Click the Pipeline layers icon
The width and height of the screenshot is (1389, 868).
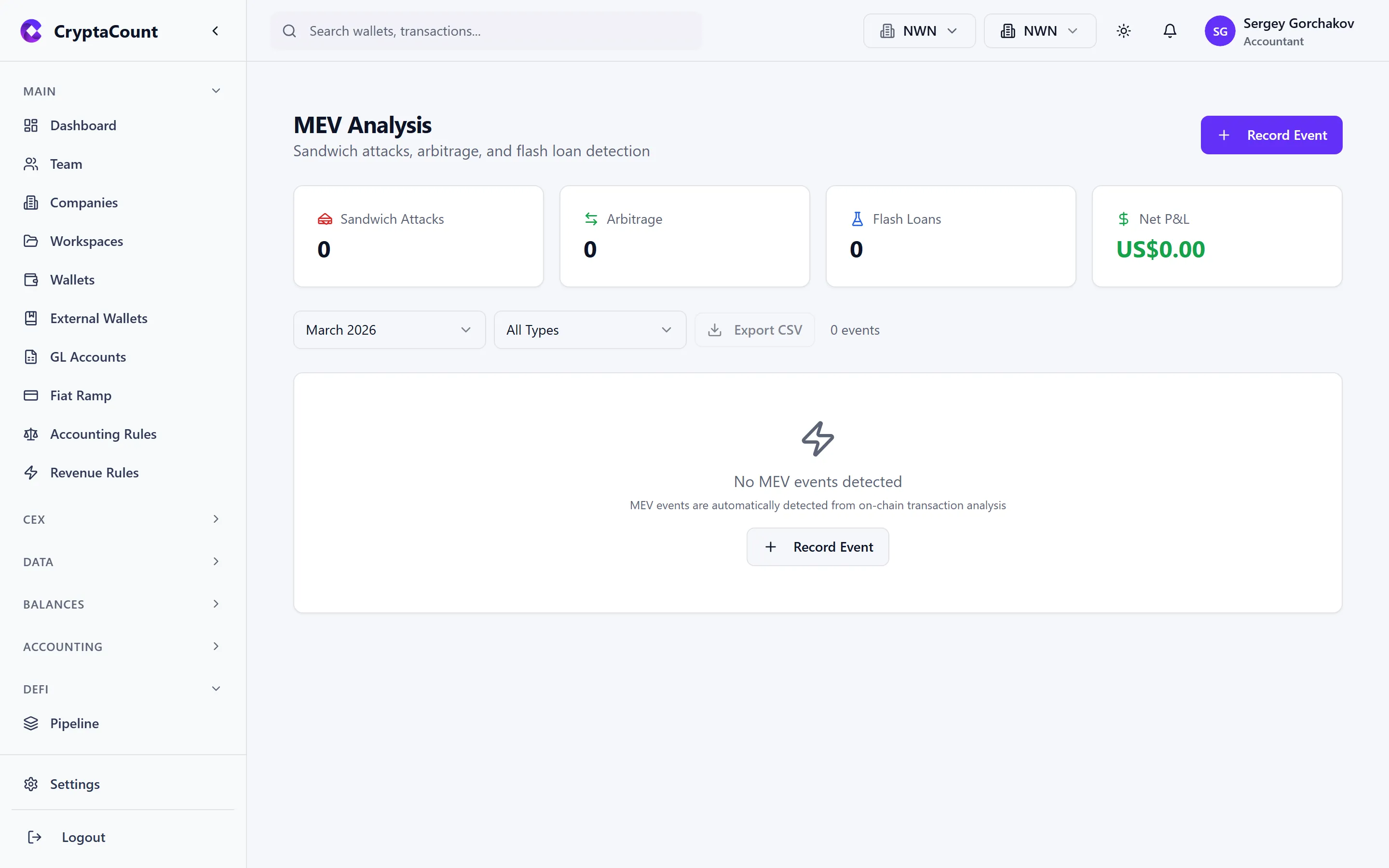point(31,723)
